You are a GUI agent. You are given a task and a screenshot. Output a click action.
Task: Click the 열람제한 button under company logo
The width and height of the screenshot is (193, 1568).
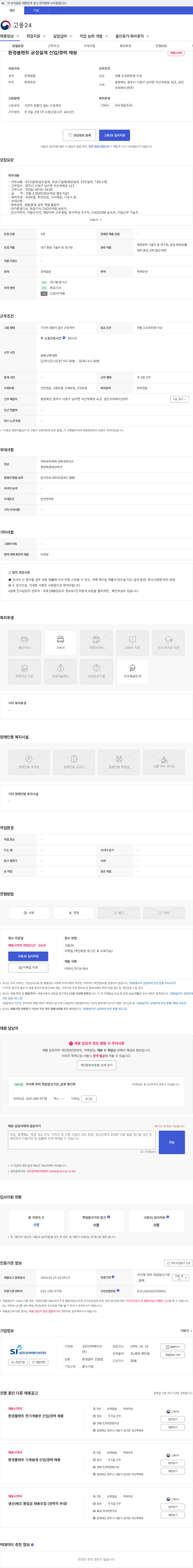point(39,1362)
